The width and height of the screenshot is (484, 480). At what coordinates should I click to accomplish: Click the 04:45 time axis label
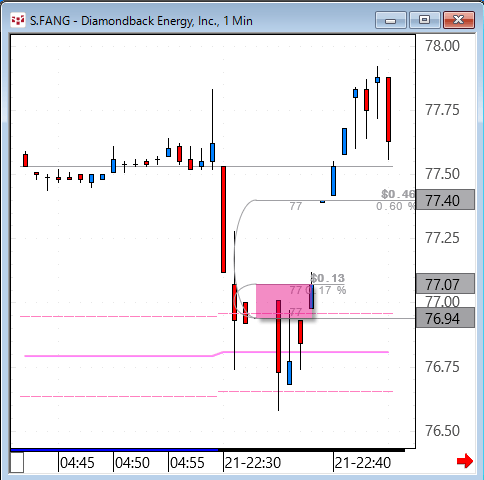pyautogui.click(x=77, y=463)
